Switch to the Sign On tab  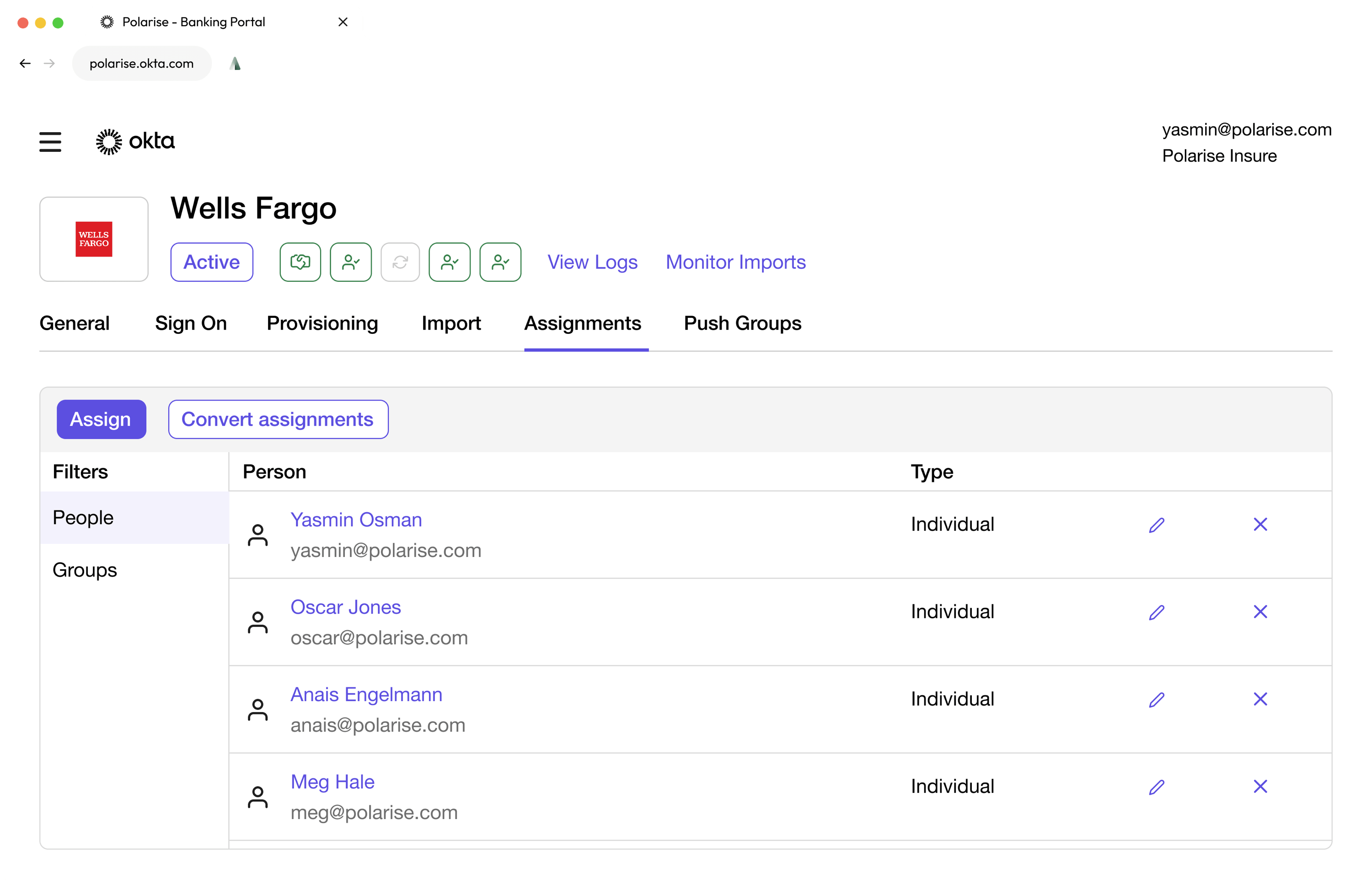(191, 323)
